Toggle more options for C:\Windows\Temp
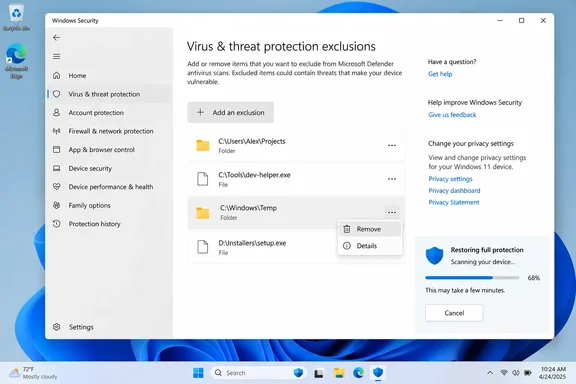The width and height of the screenshot is (576, 384). (x=392, y=212)
